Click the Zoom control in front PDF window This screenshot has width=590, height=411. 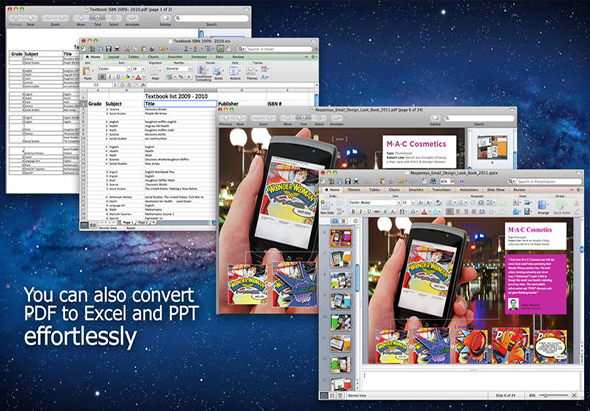click(x=263, y=118)
